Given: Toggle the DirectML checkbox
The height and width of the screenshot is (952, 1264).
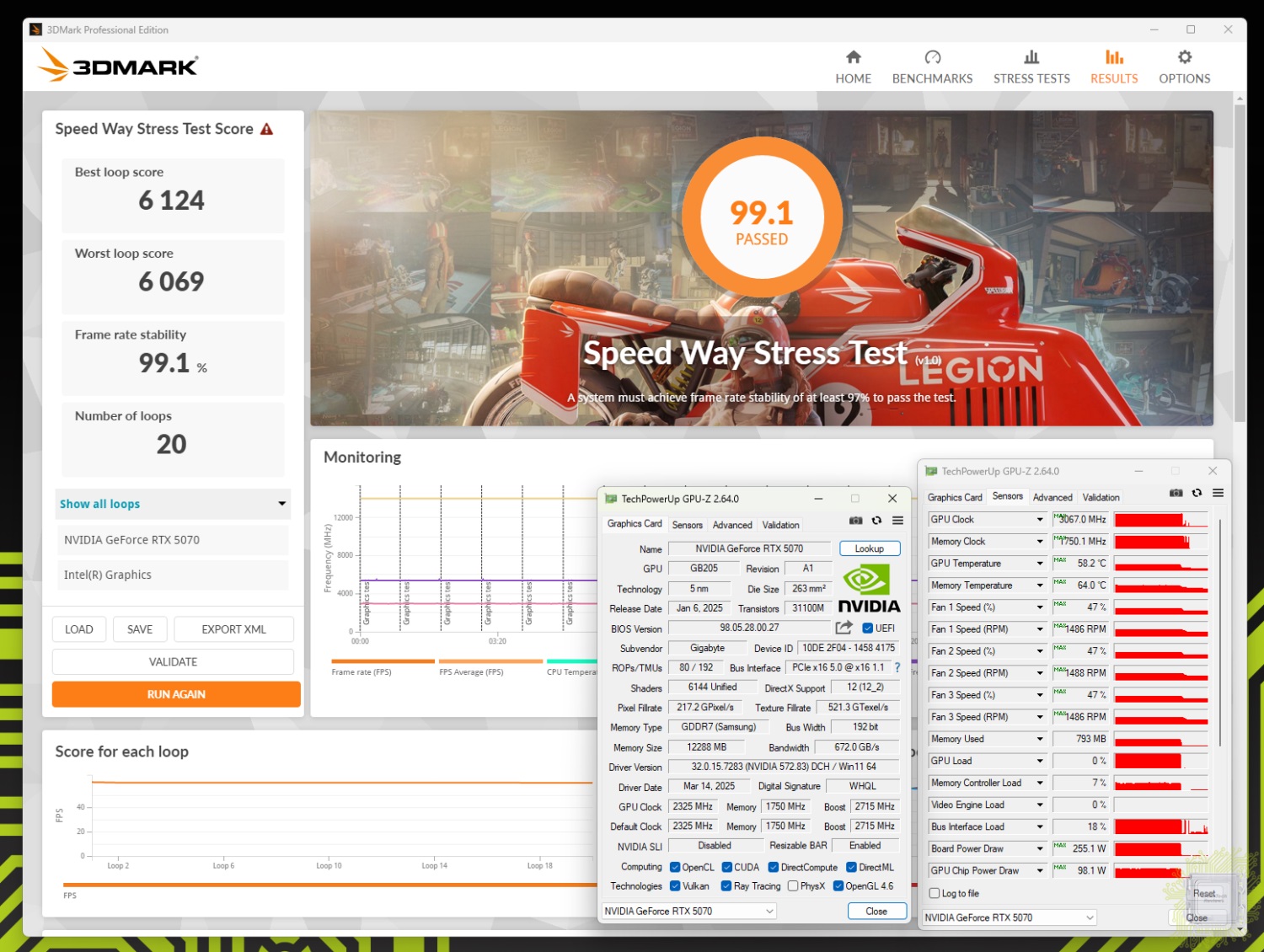Looking at the screenshot, I should [x=851, y=867].
